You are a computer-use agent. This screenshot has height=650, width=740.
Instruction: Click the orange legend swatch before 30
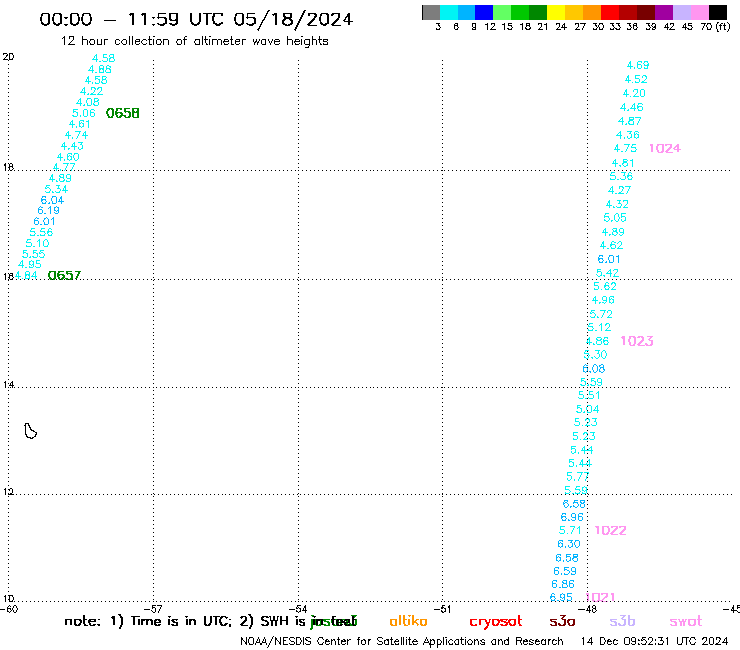click(x=592, y=12)
